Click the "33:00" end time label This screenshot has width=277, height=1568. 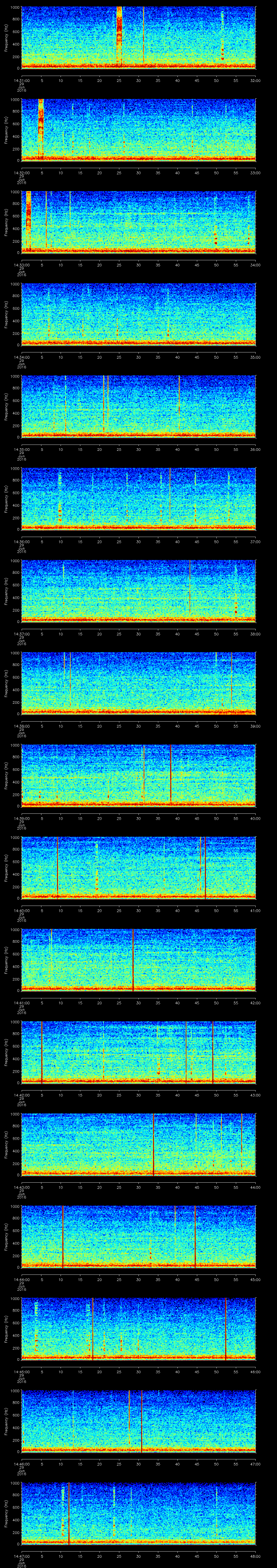(x=255, y=173)
